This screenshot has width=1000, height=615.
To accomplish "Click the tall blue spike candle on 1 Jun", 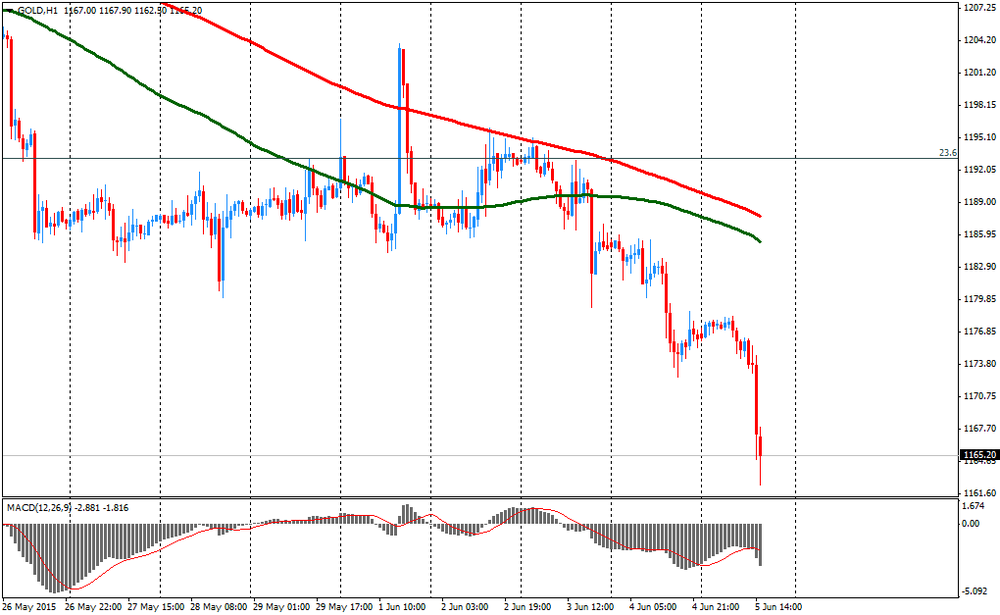I will click(400, 128).
